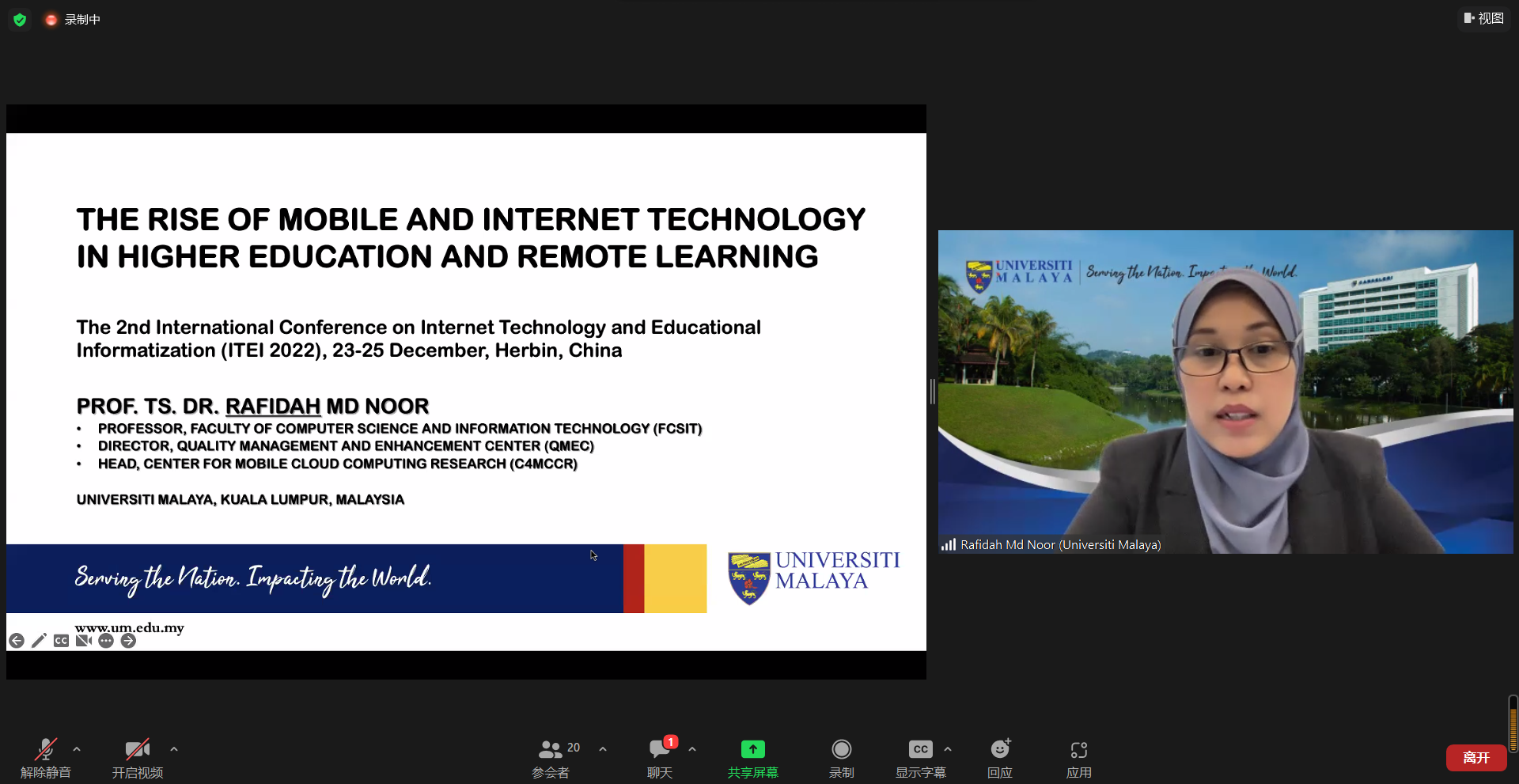1519x784 pixels.
Task: Click the slide title 'THE RISE OF MOBILE'
Action: [471, 238]
